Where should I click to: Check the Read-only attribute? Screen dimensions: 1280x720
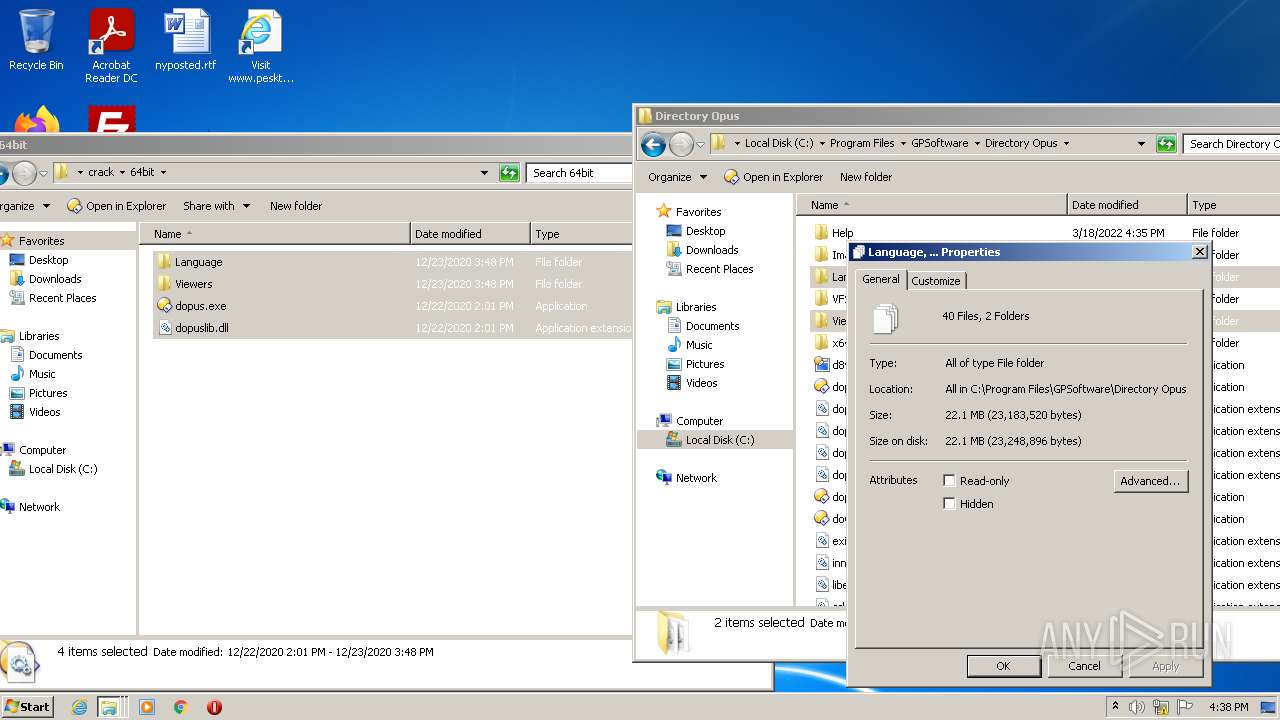click(x=949, y=481)
